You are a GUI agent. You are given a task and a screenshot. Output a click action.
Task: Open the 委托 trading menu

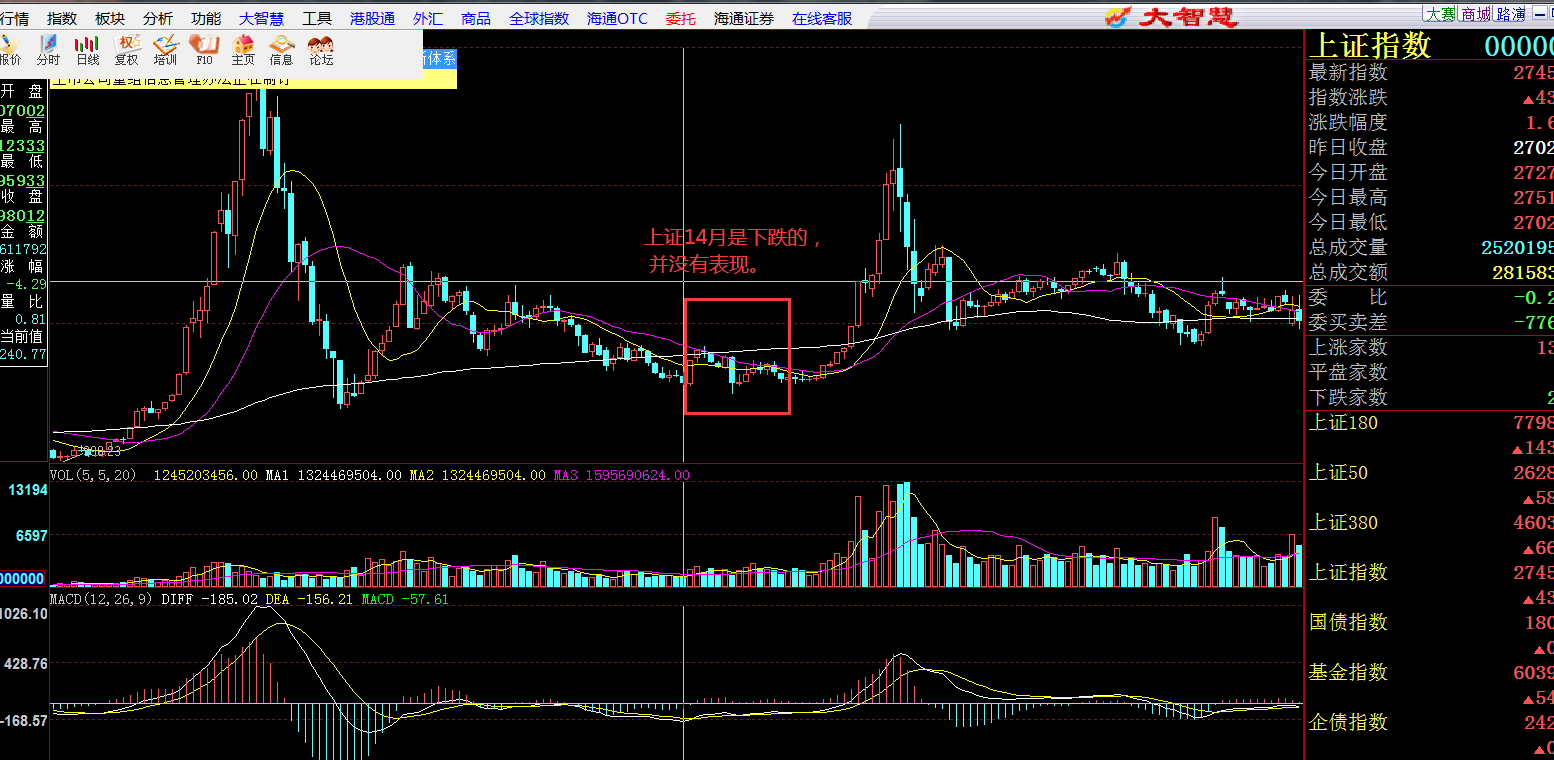pos(680,18)
